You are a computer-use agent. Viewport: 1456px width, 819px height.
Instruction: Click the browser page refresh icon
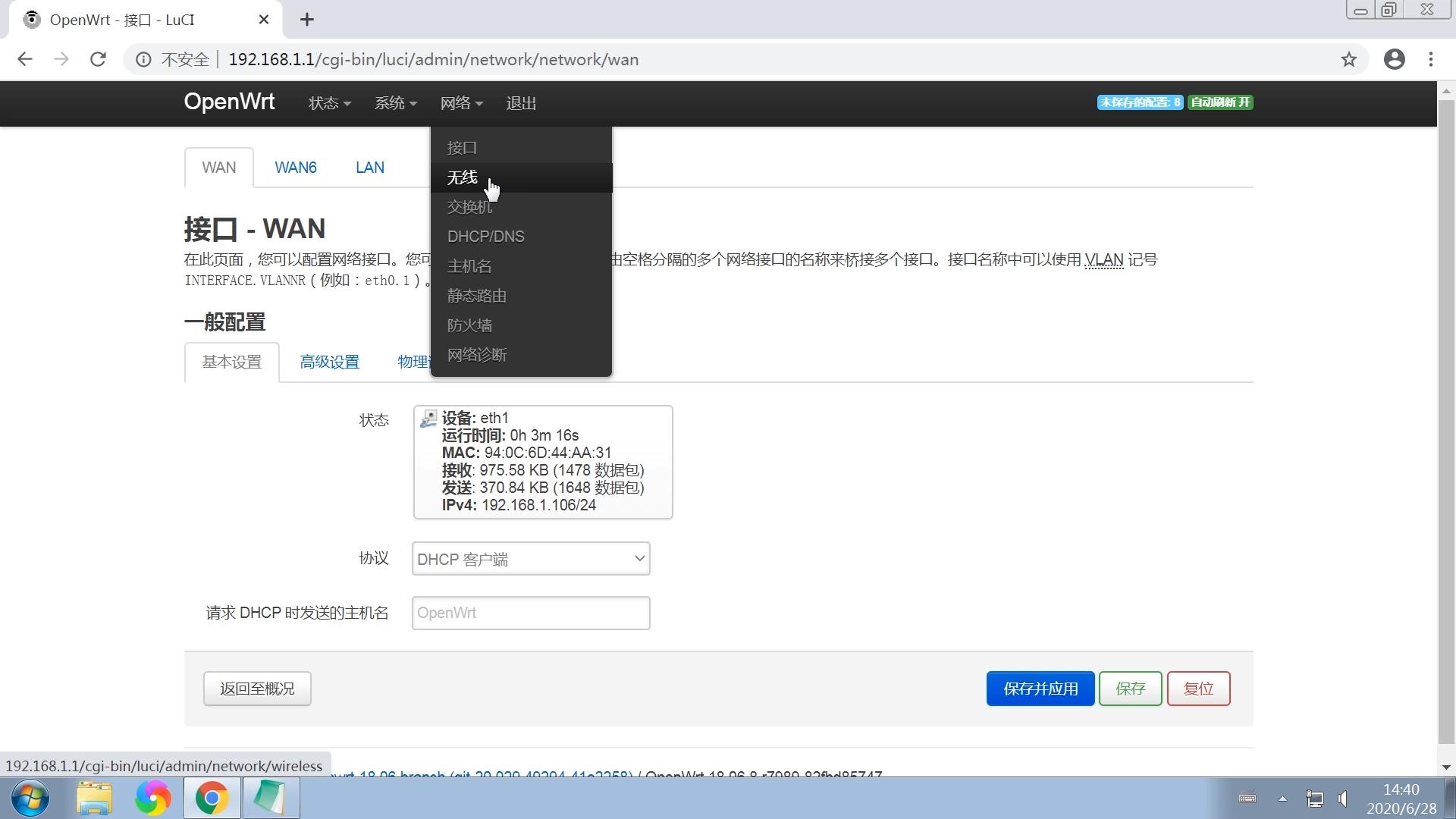coord(98,59)
